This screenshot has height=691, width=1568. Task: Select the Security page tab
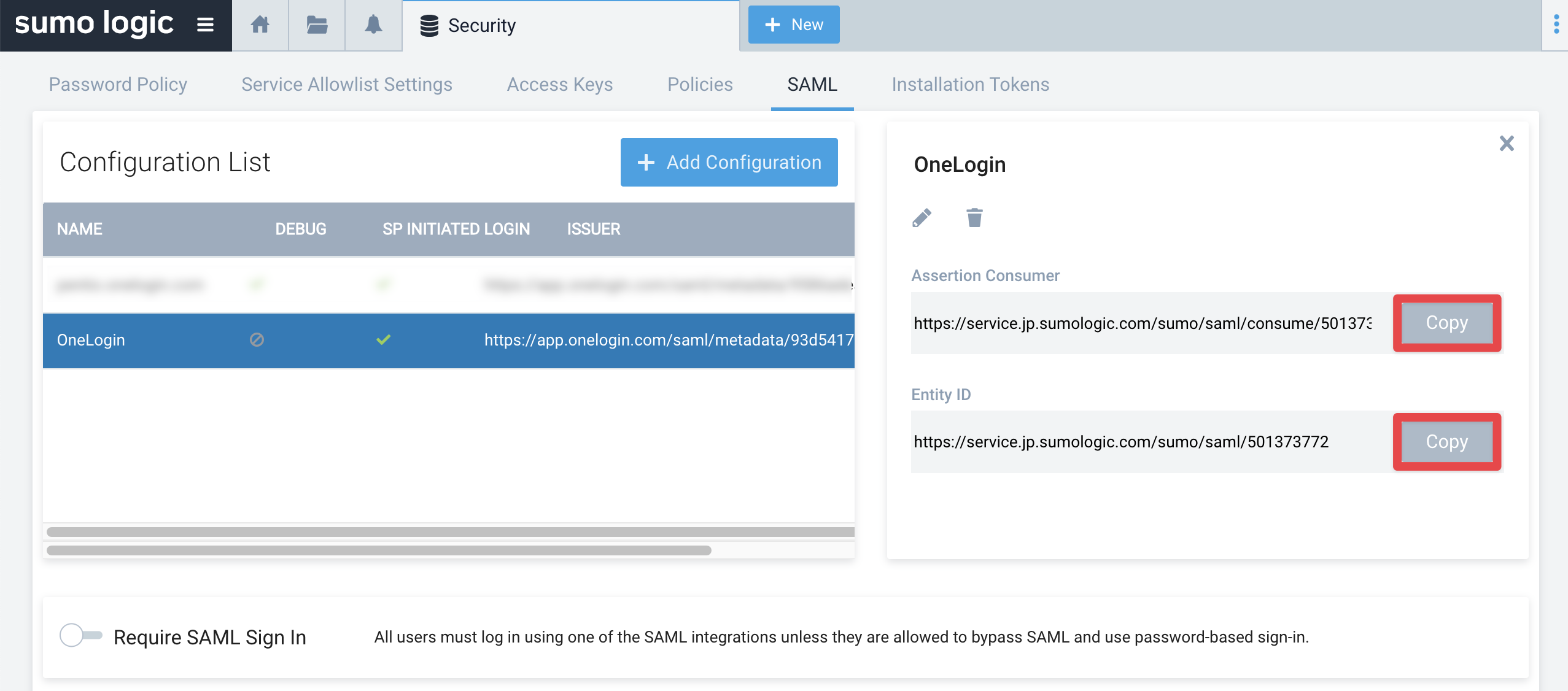[x=571, y=26]
